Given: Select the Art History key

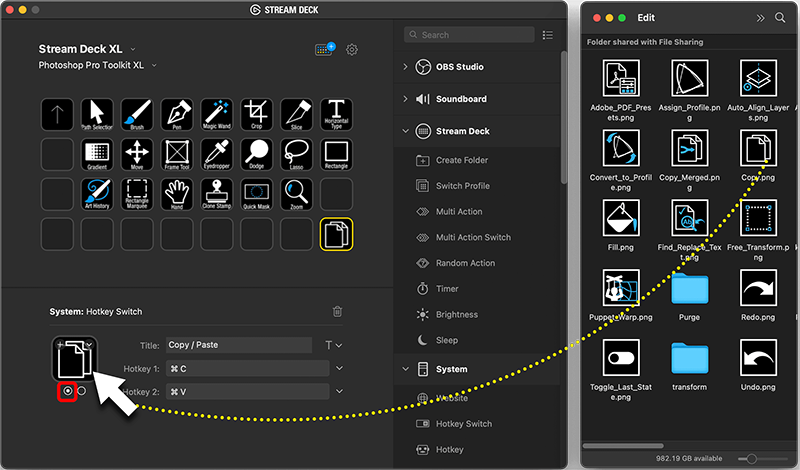Looking at the screenshot, I should pos(97,194).
